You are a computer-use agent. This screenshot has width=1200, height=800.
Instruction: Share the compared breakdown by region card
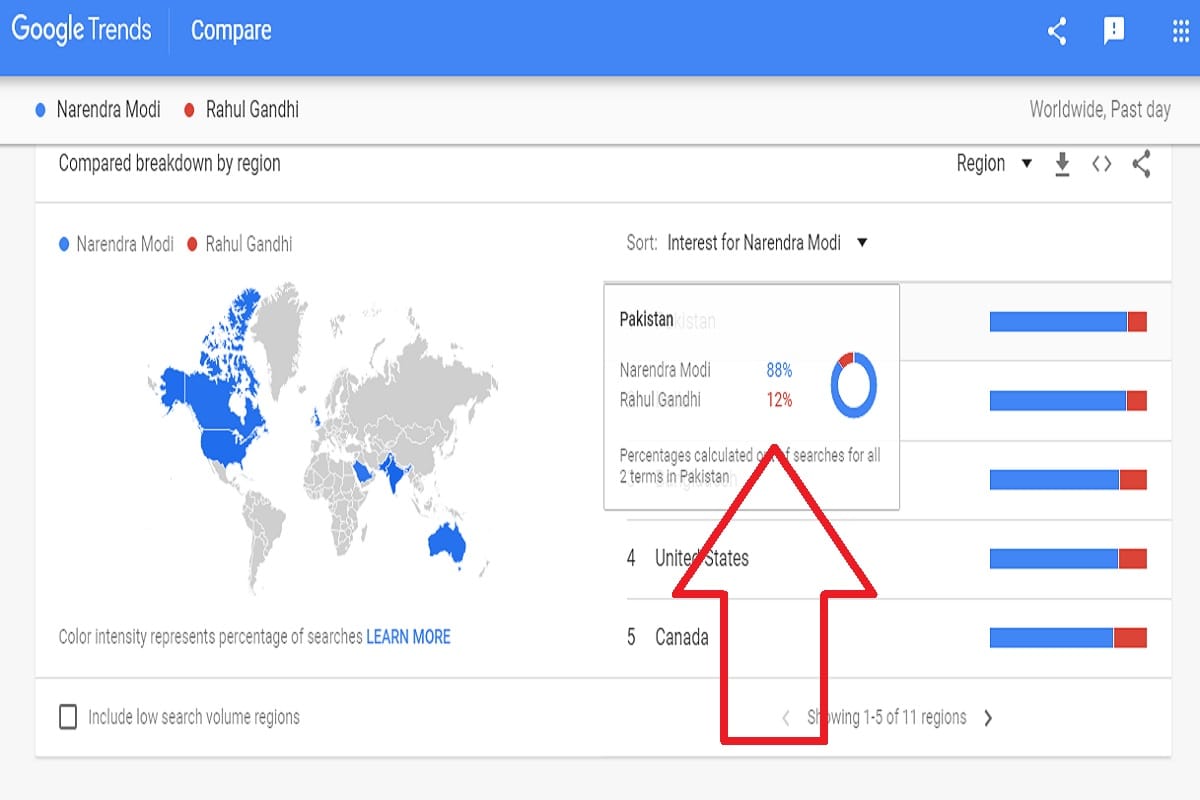[x=1141, y=164]
